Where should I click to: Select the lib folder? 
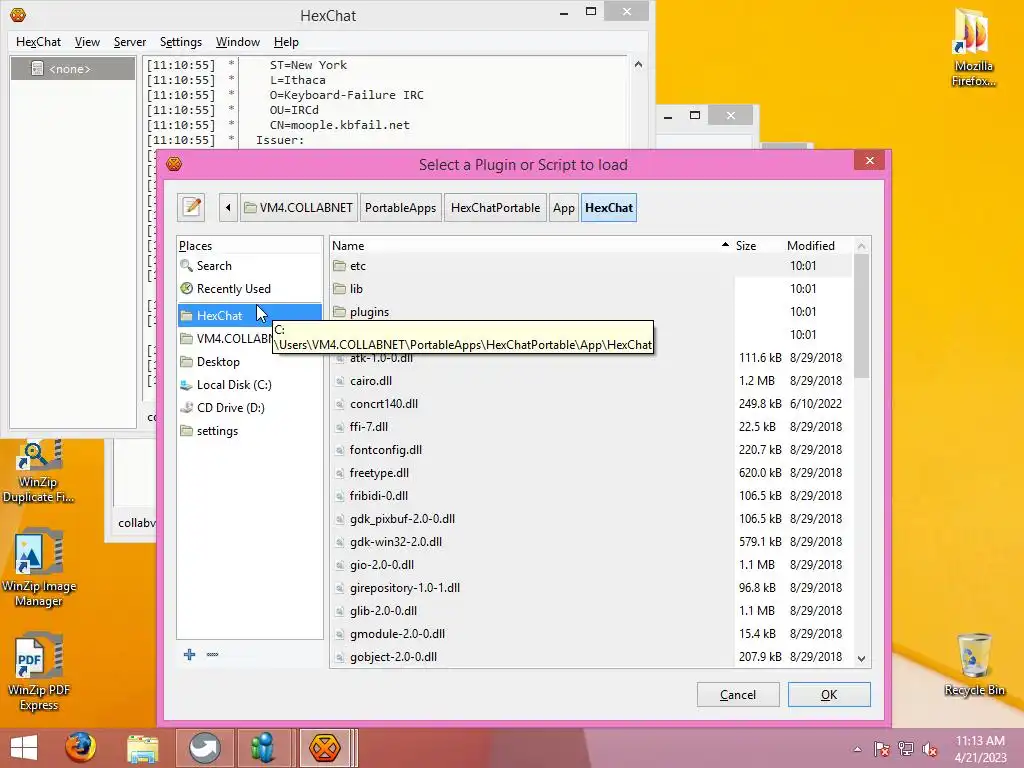point(591,289)
